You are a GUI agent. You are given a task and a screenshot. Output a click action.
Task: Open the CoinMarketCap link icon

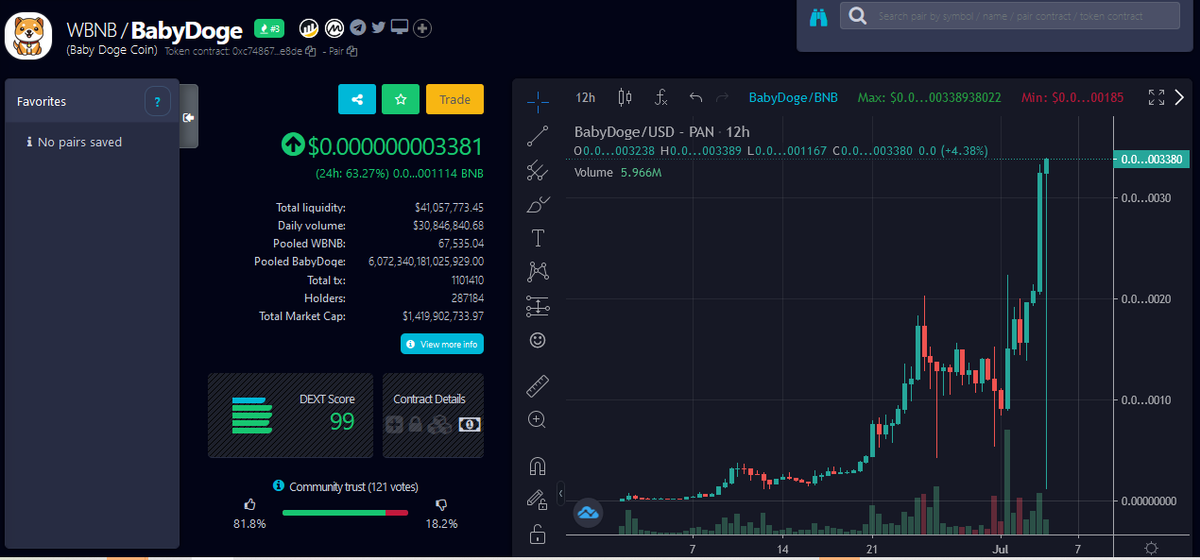(x=336, y=28)
